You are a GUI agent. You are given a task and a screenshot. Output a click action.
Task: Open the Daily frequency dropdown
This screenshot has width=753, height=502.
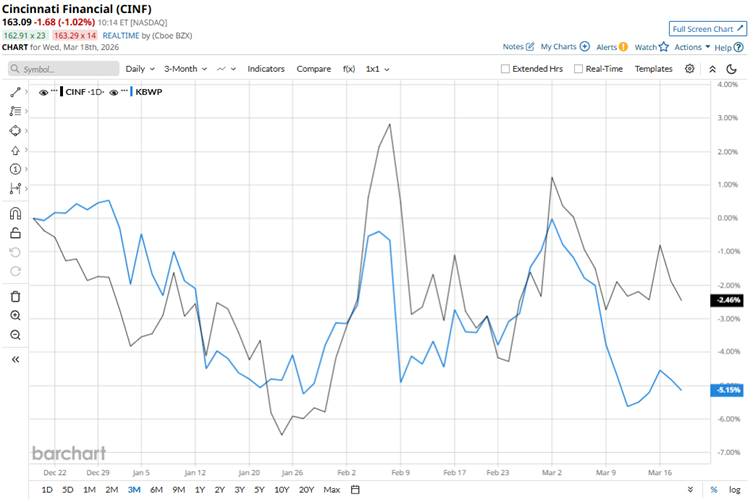coord(140,69)
